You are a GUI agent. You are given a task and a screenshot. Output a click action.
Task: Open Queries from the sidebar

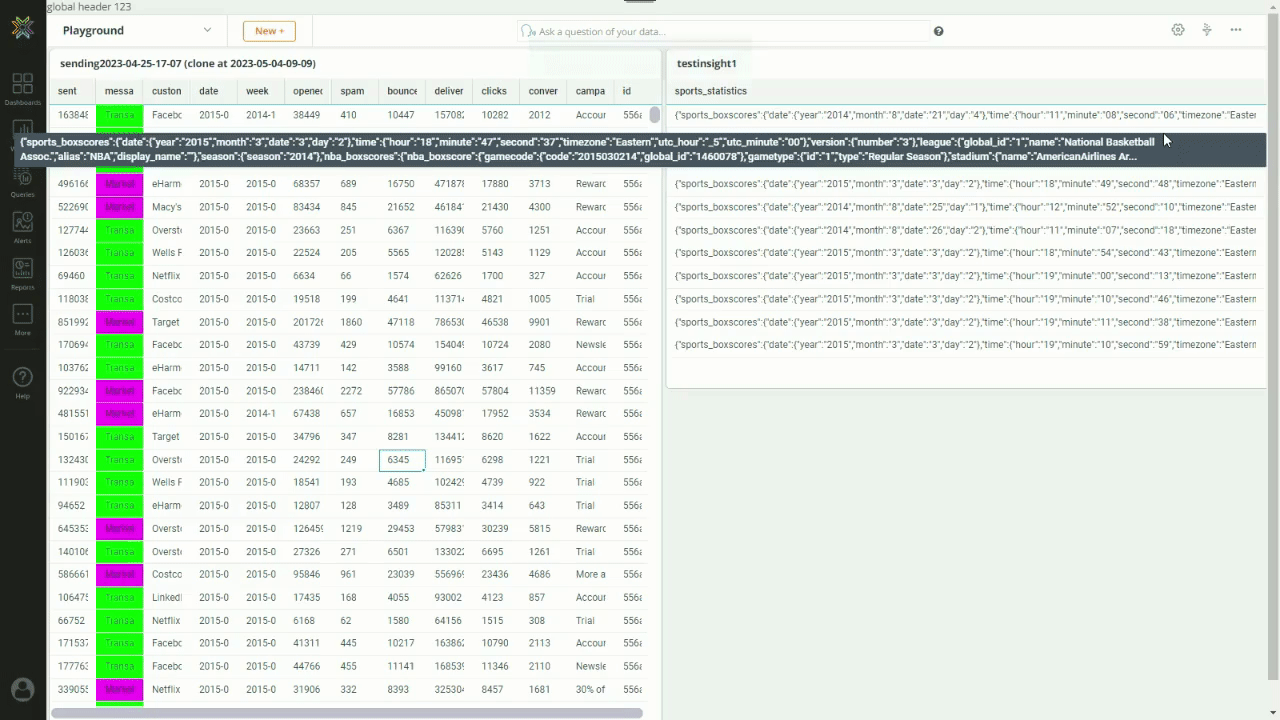pos(22,182)
